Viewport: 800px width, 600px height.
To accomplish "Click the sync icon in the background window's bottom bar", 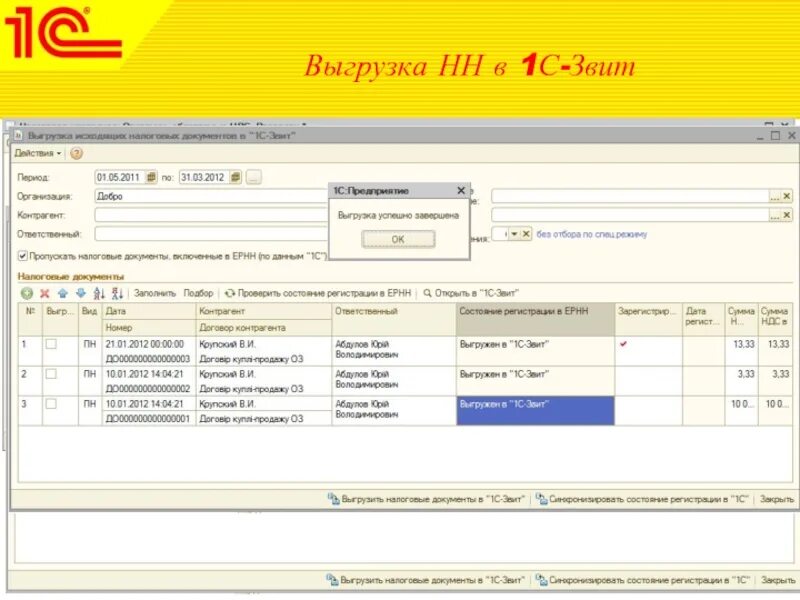I will click(541, 580).
